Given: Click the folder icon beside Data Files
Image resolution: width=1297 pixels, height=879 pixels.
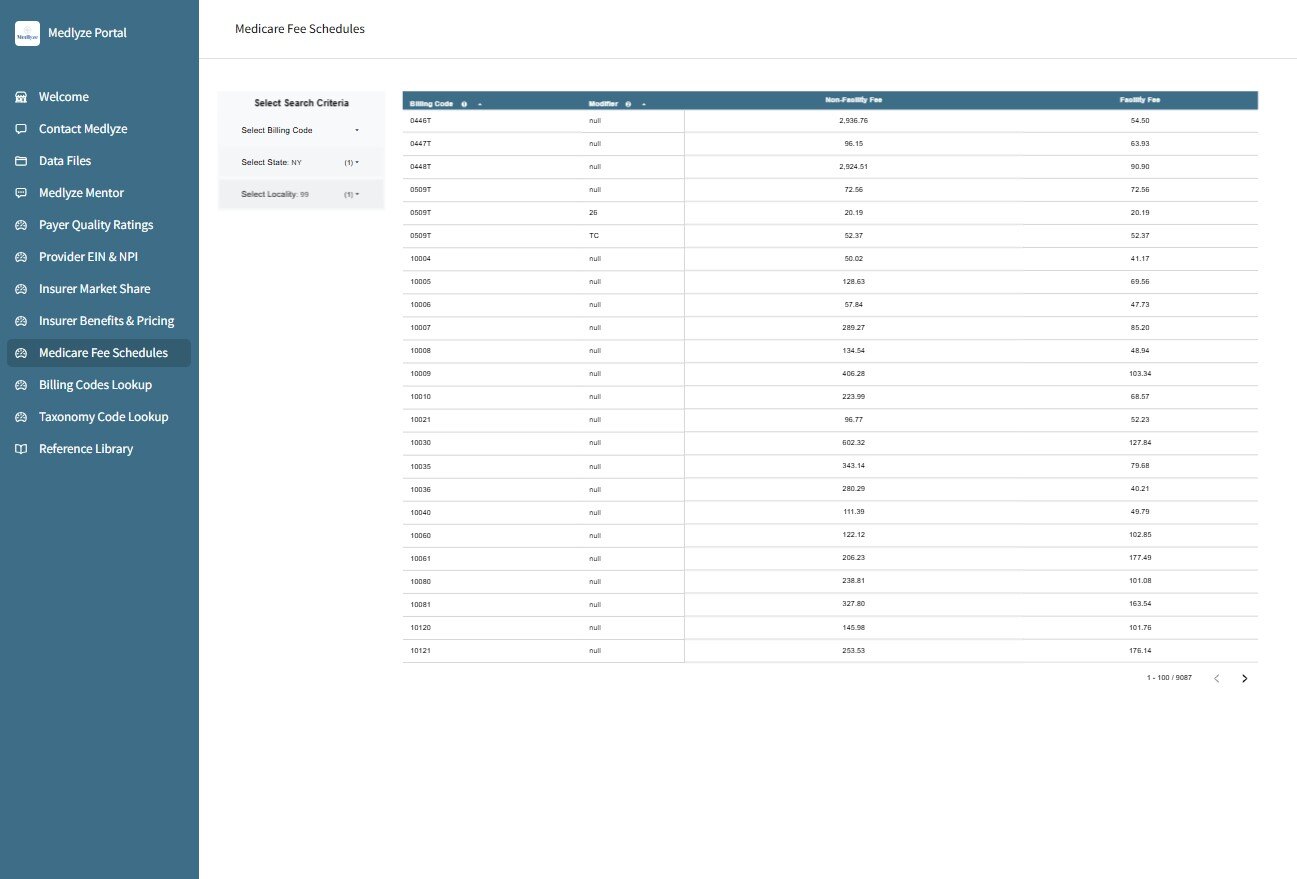Looking at the screenshot, I should pos(20,161).
